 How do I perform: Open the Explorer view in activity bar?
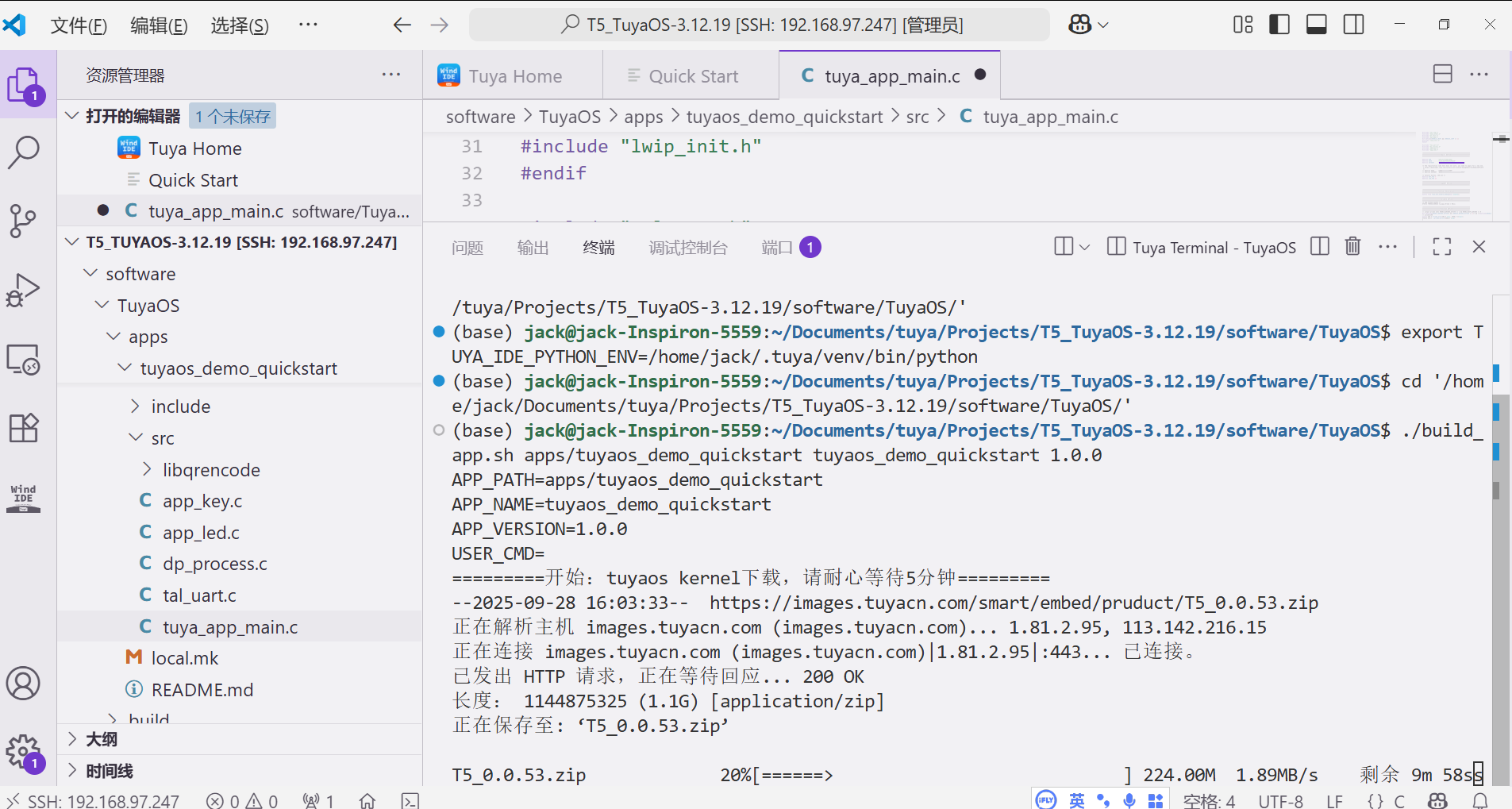(x=25, y=85)
